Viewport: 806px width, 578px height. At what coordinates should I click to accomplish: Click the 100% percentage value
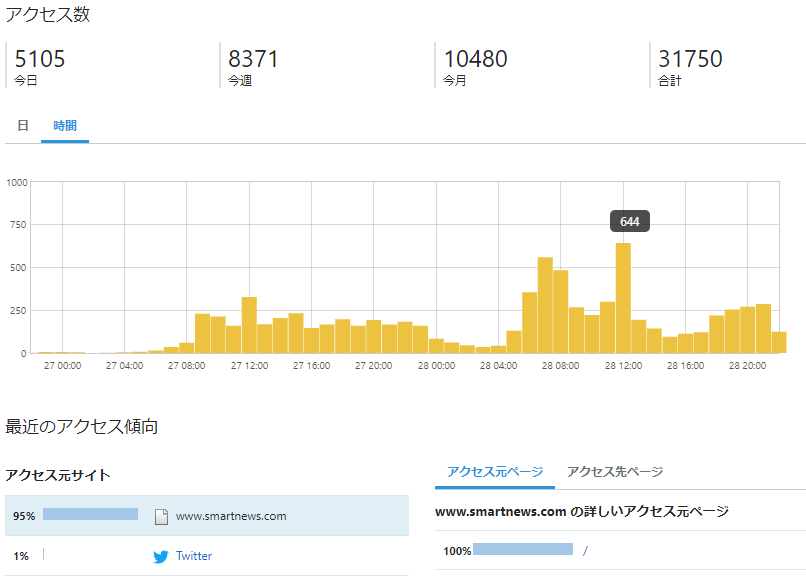click(x=457, y=551)
